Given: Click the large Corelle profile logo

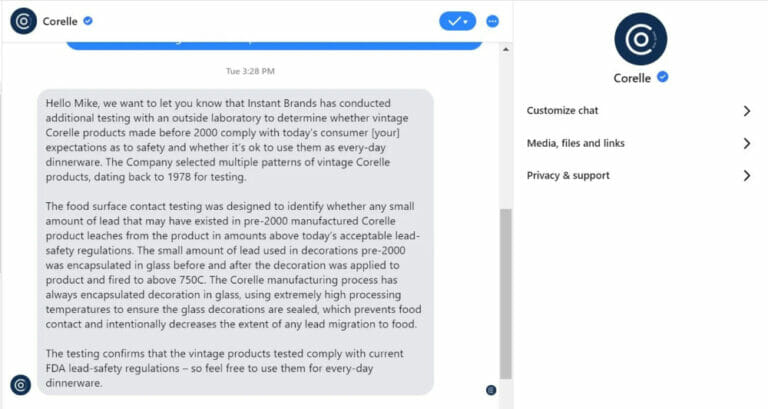Looking at the screenshot, I should 640,39.
